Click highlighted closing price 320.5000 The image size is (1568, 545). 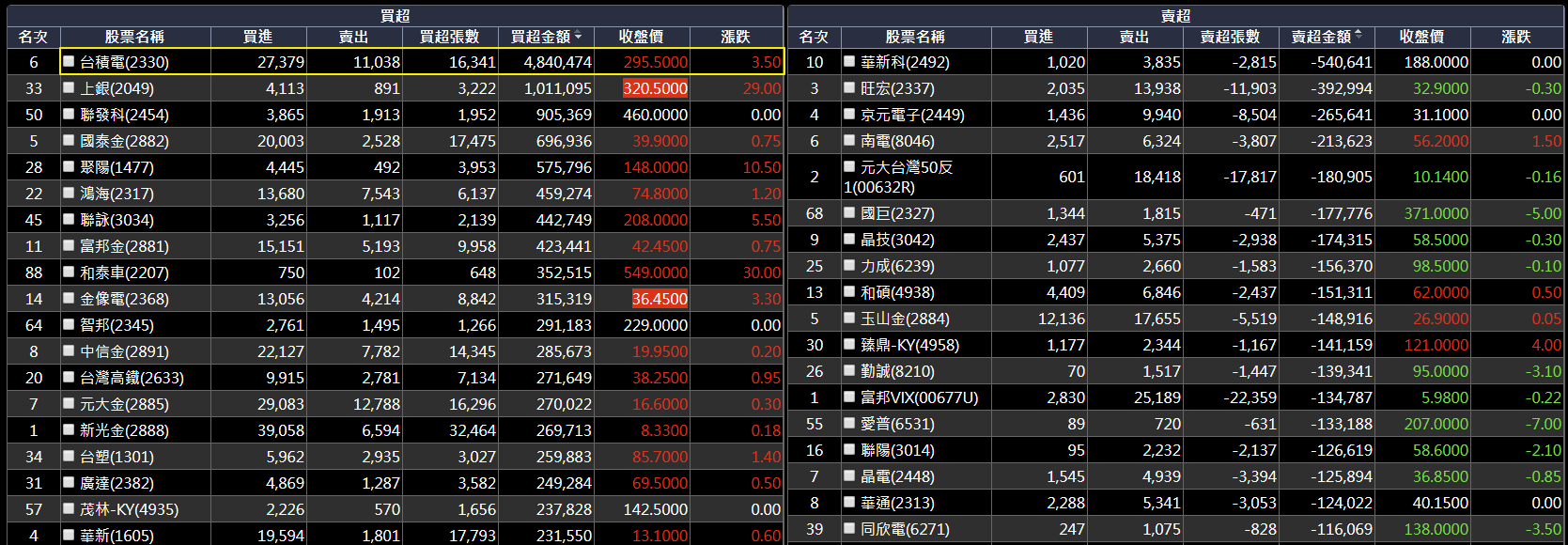(x=655, y=88)
